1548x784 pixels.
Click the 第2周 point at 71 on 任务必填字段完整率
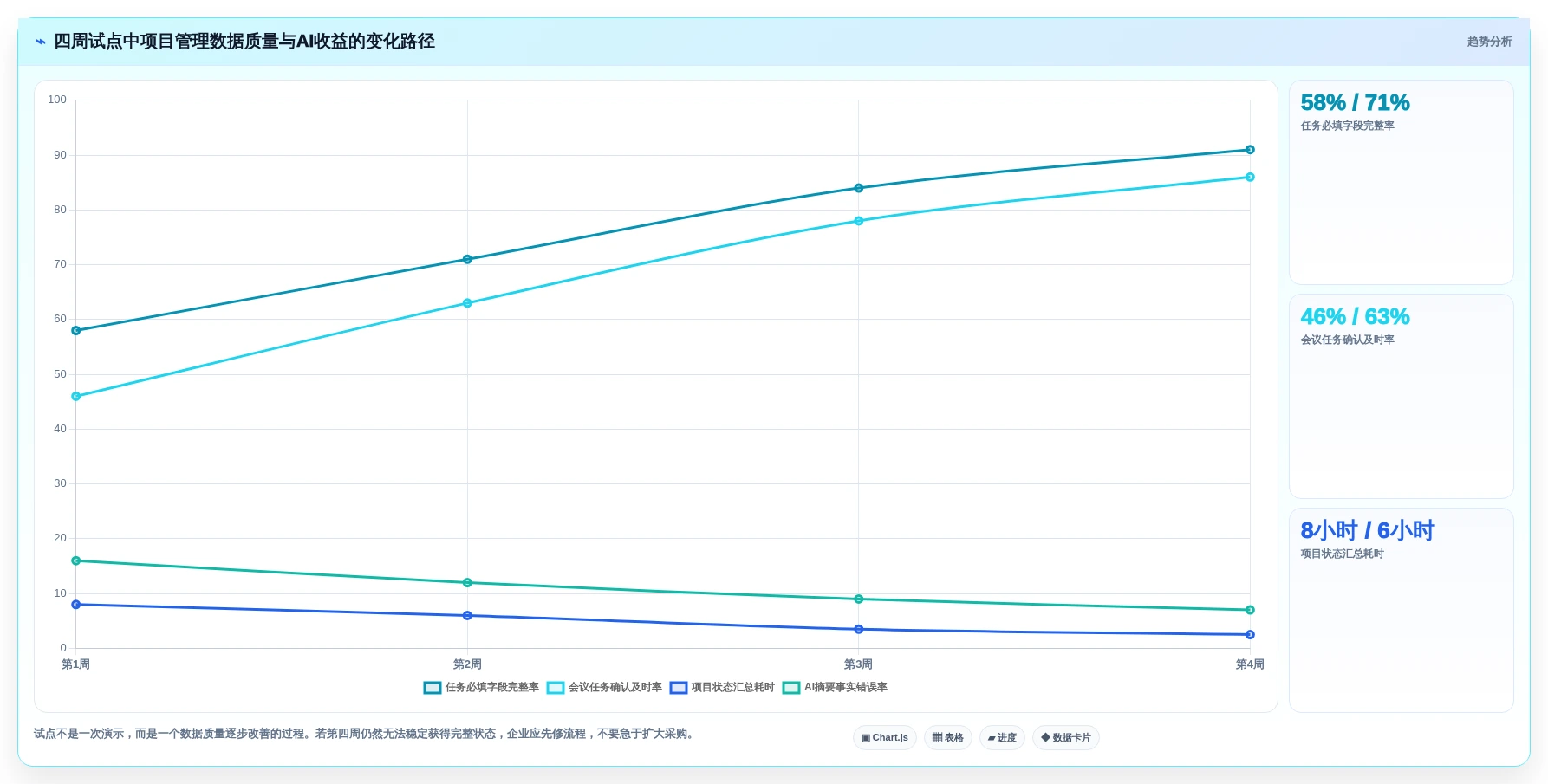click(467, 260)
